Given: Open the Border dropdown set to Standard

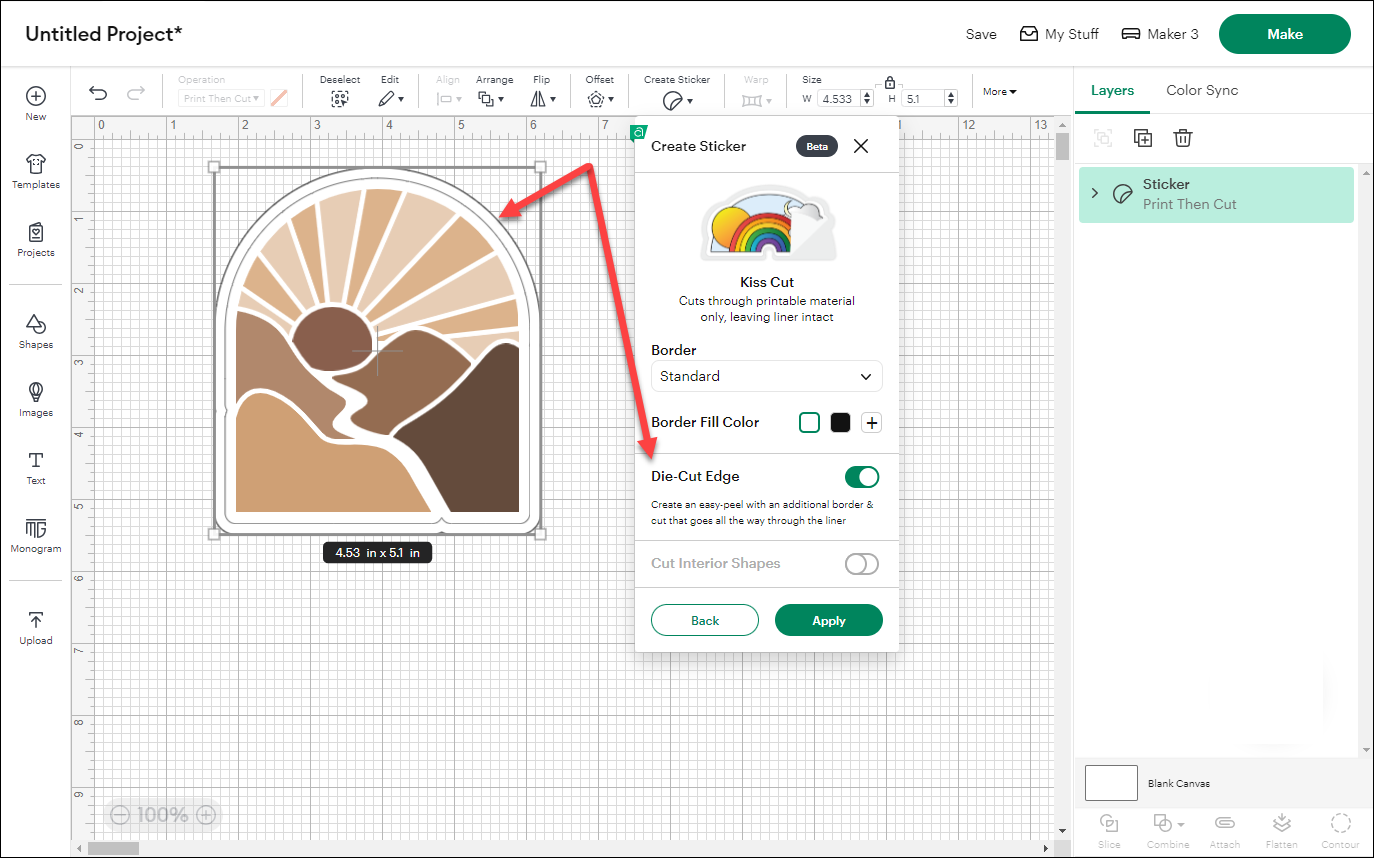Looking at the screenshot, I should pos(766,376).
